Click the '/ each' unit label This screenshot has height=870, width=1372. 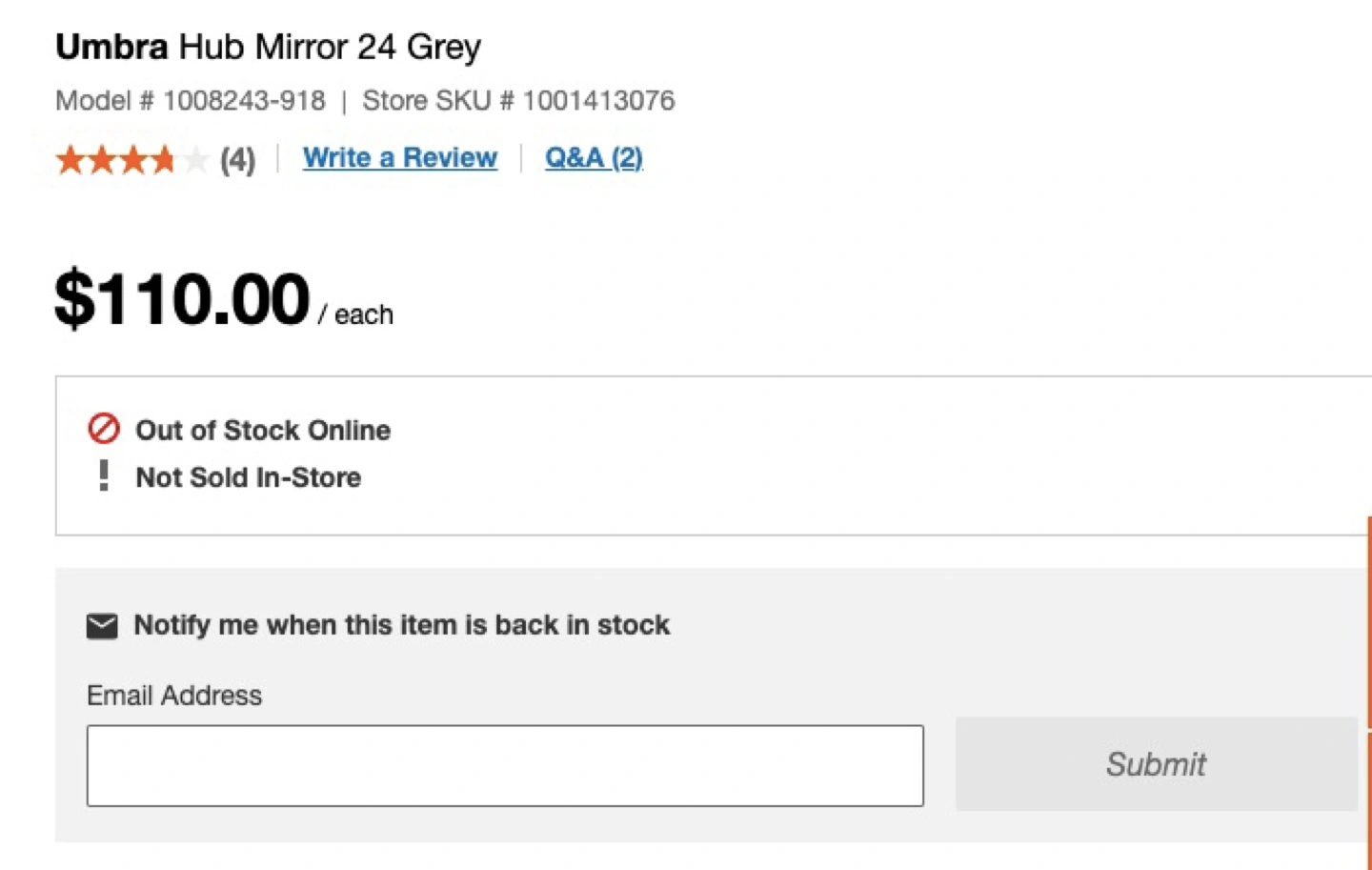[x=355, y=314]
